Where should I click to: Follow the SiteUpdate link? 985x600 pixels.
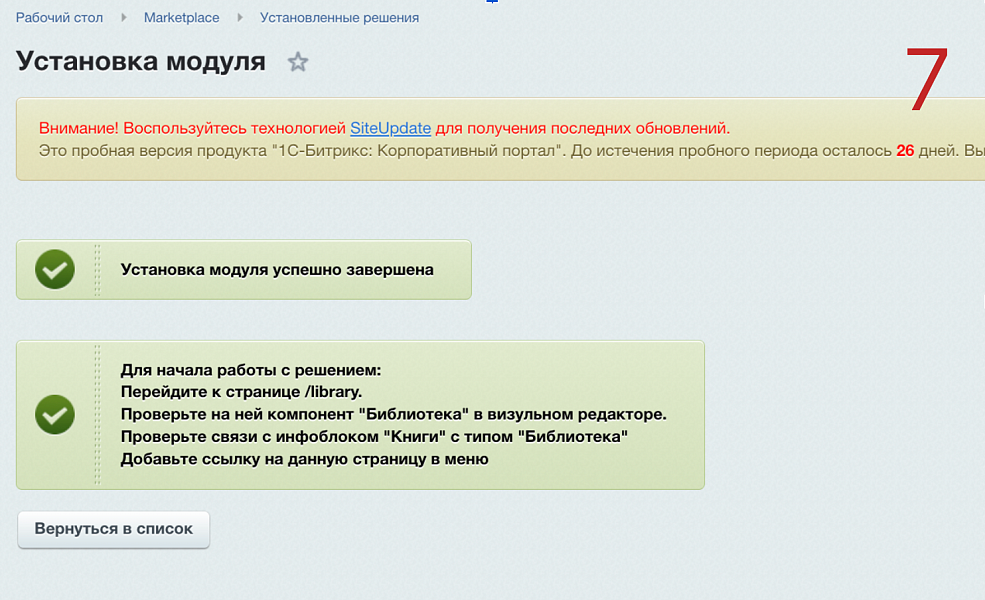390,128
